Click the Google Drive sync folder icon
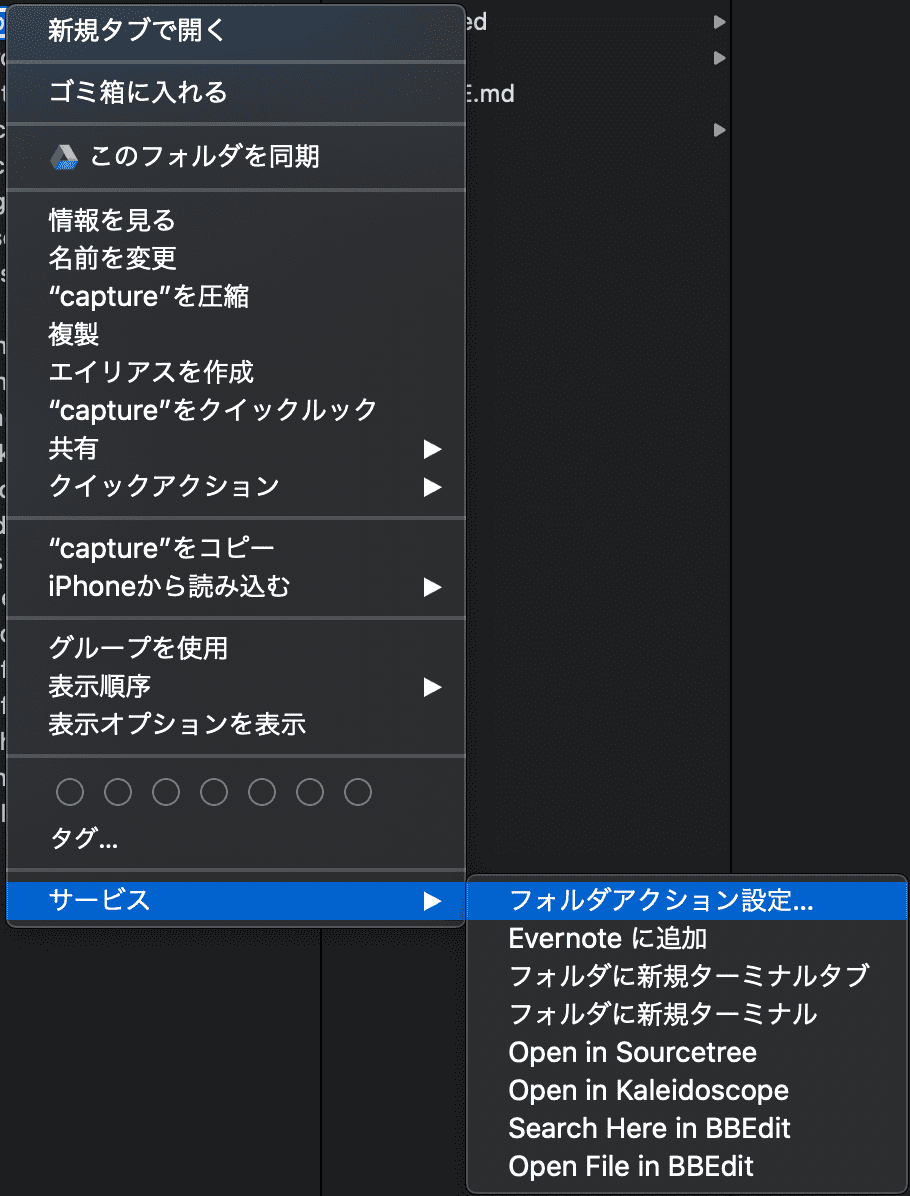 point(64,157)
